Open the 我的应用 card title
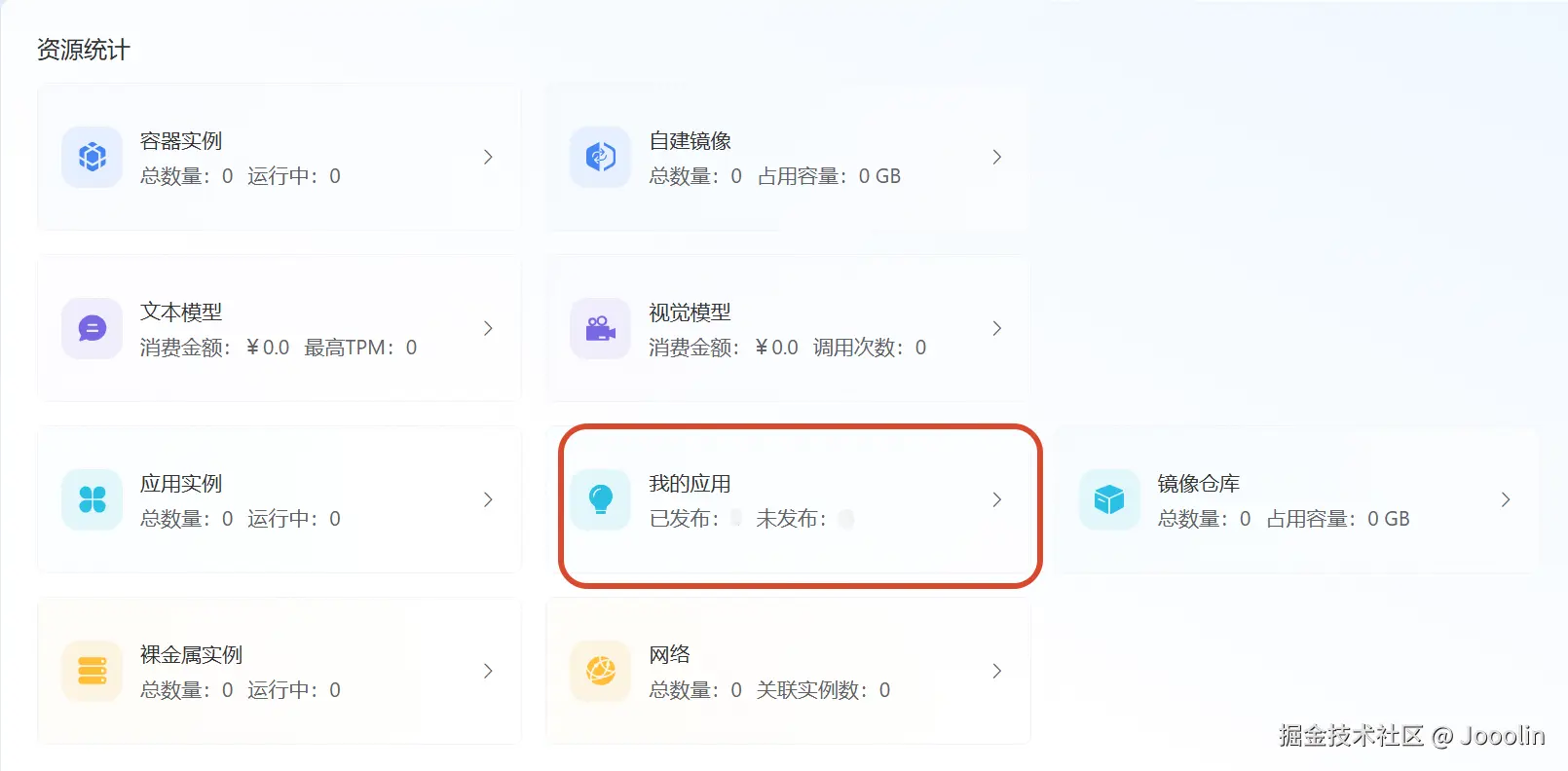The image size is (1568, 771). (x=690, y=484)
